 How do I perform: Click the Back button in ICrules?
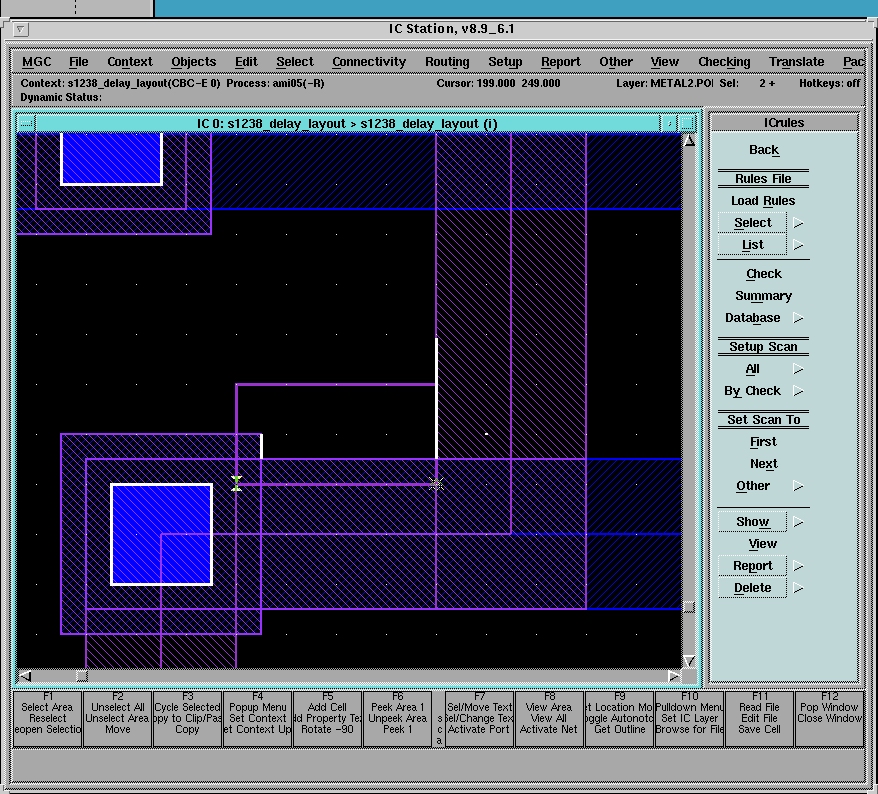pos(763,150)
